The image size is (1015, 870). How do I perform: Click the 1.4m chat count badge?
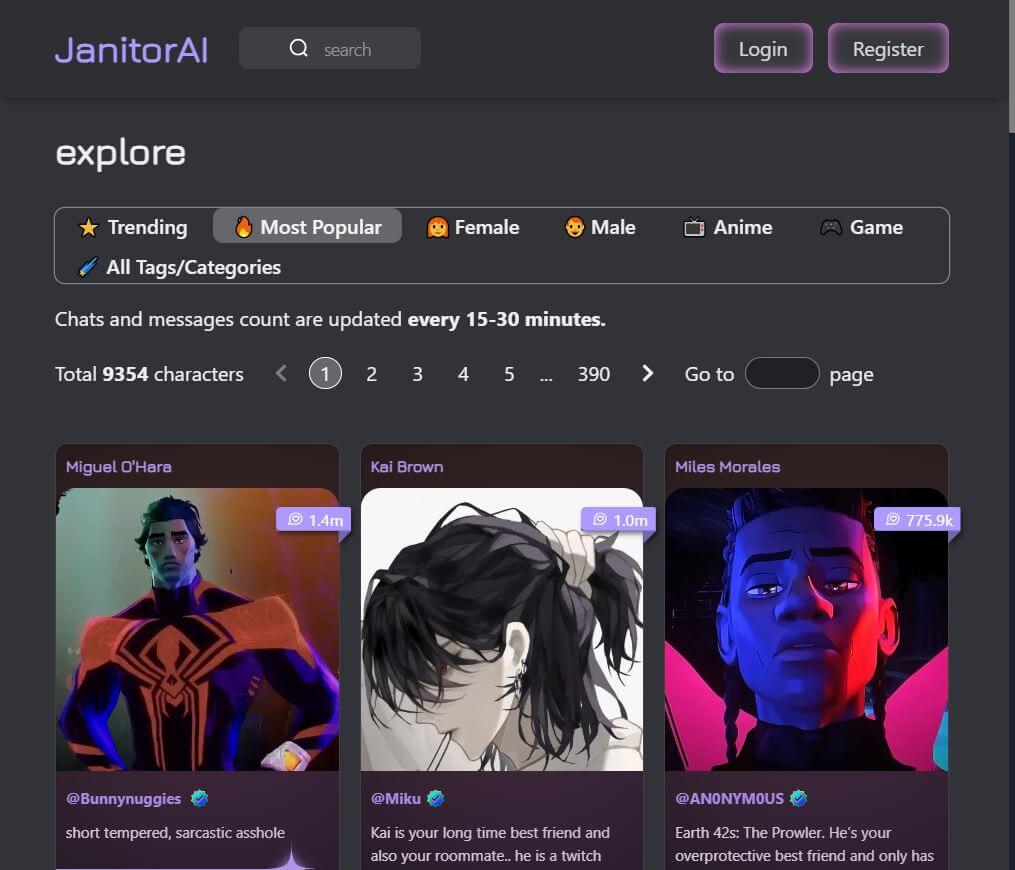click(x=314, y=520)
